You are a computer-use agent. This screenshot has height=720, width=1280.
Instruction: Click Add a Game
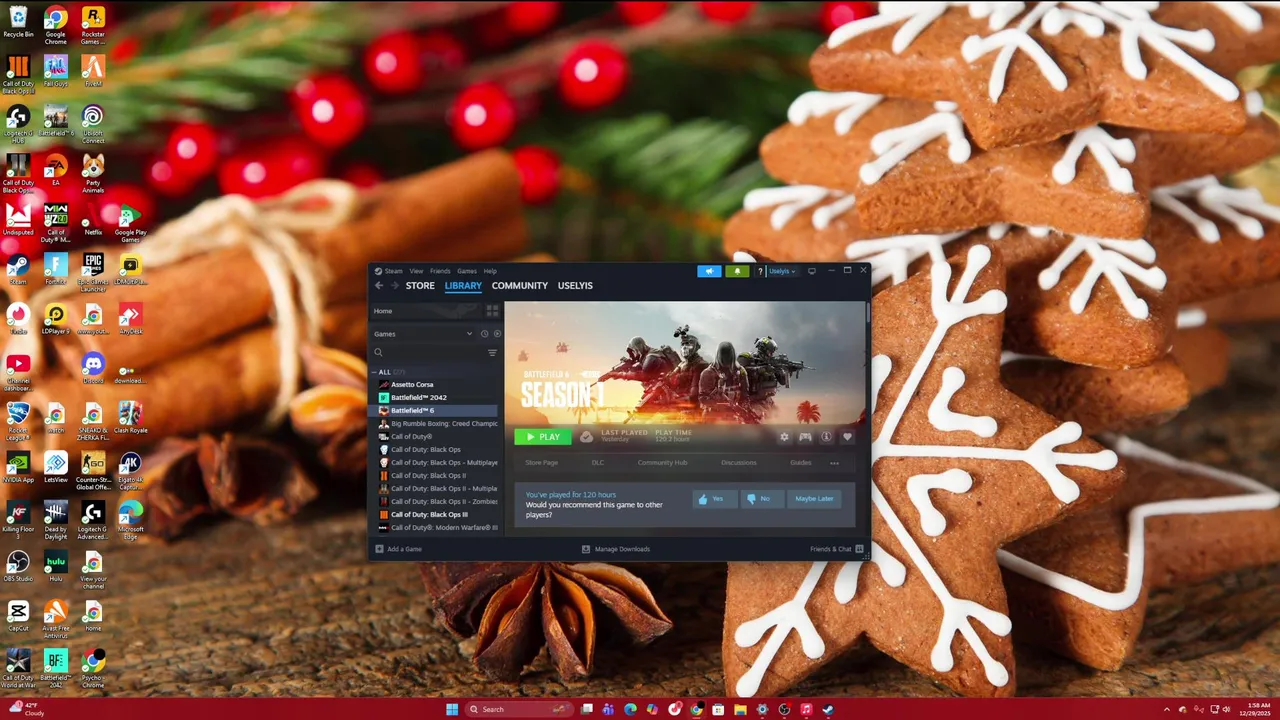coord(398,549)
